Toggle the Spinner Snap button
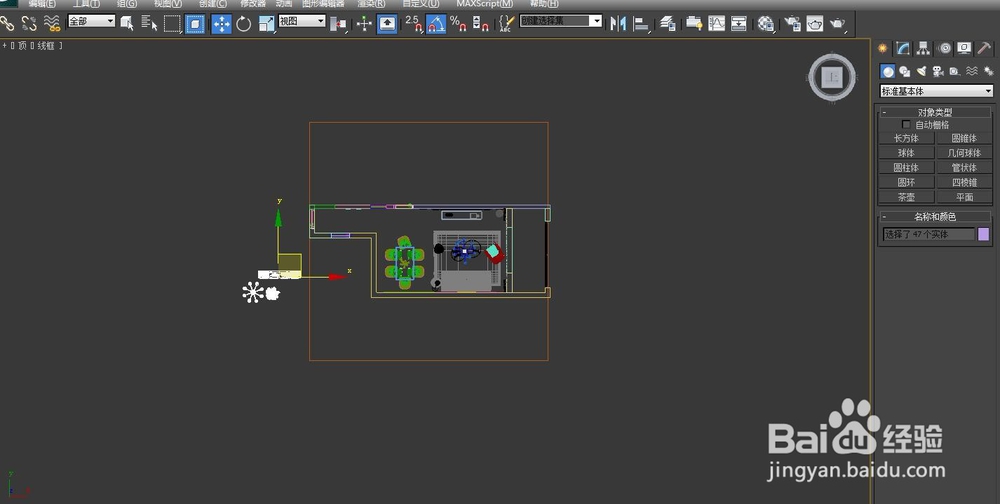 coord(481,24)
